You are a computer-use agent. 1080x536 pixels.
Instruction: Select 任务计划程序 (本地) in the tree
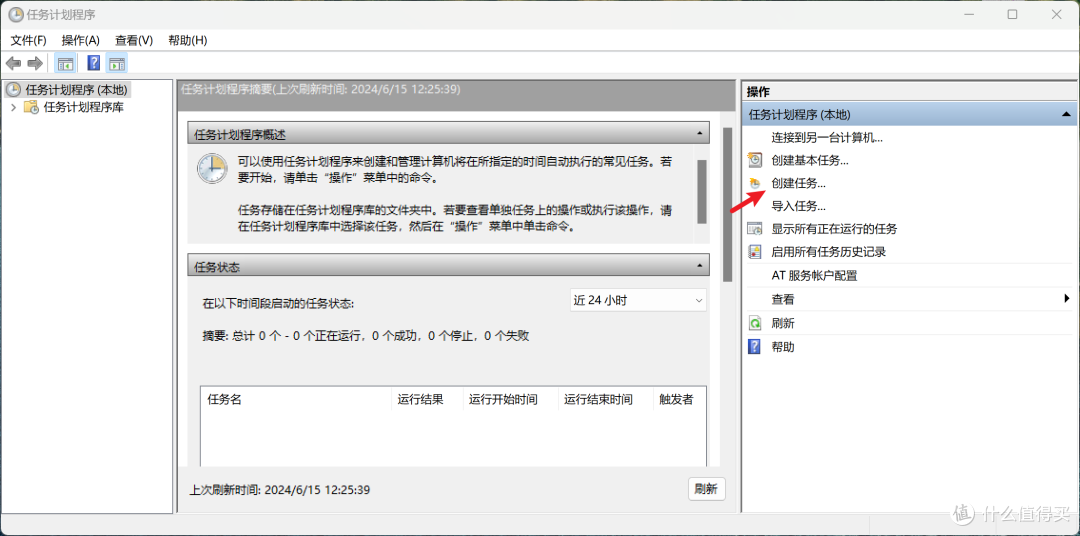tap(76, 90)
